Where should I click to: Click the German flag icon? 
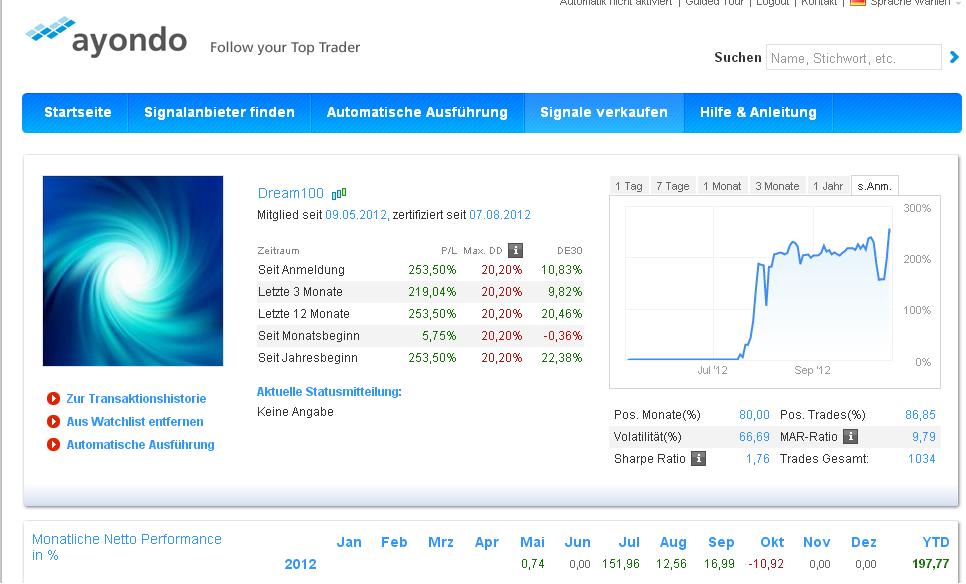tap(857, 3)
